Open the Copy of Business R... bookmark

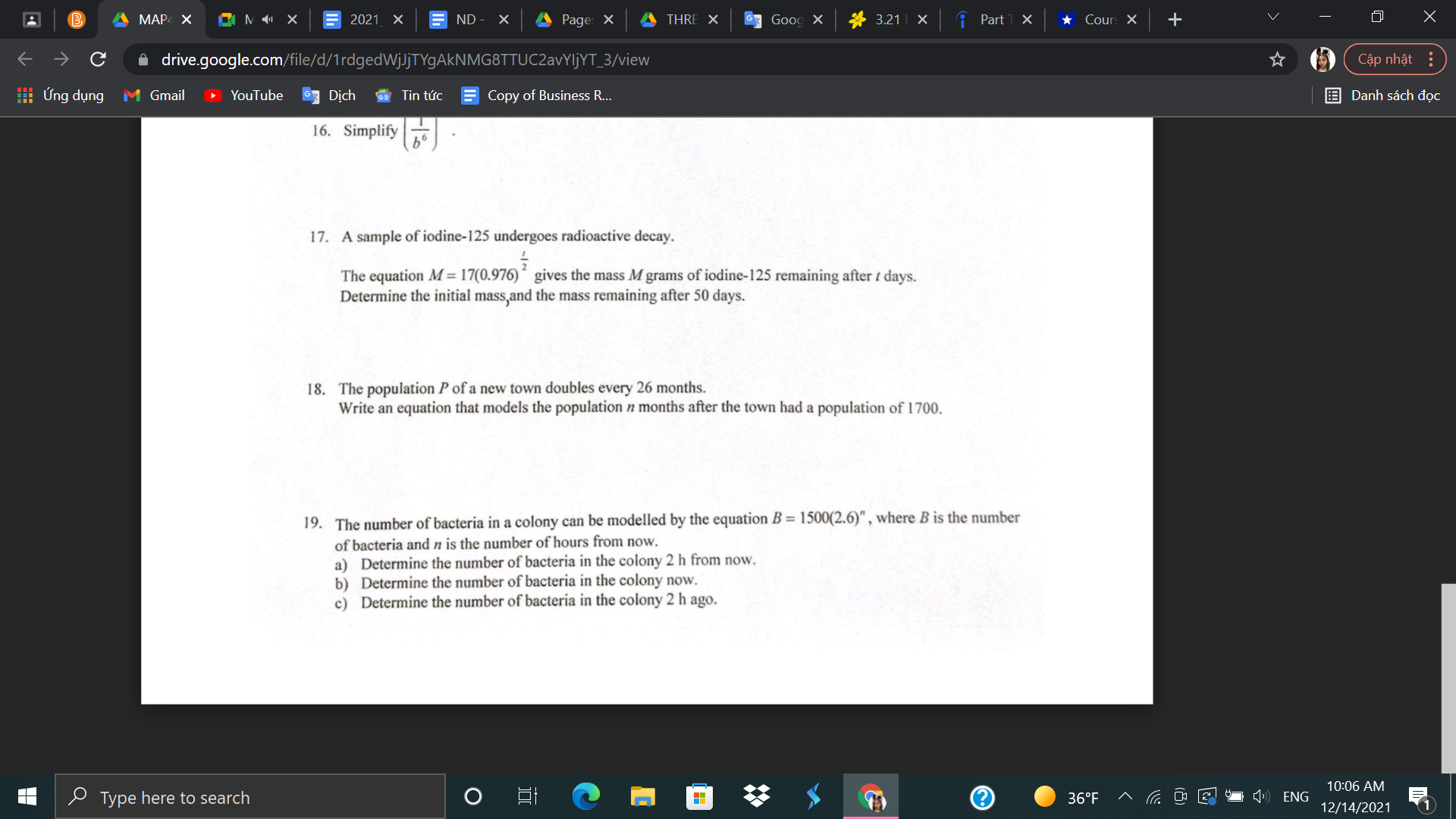535,96
